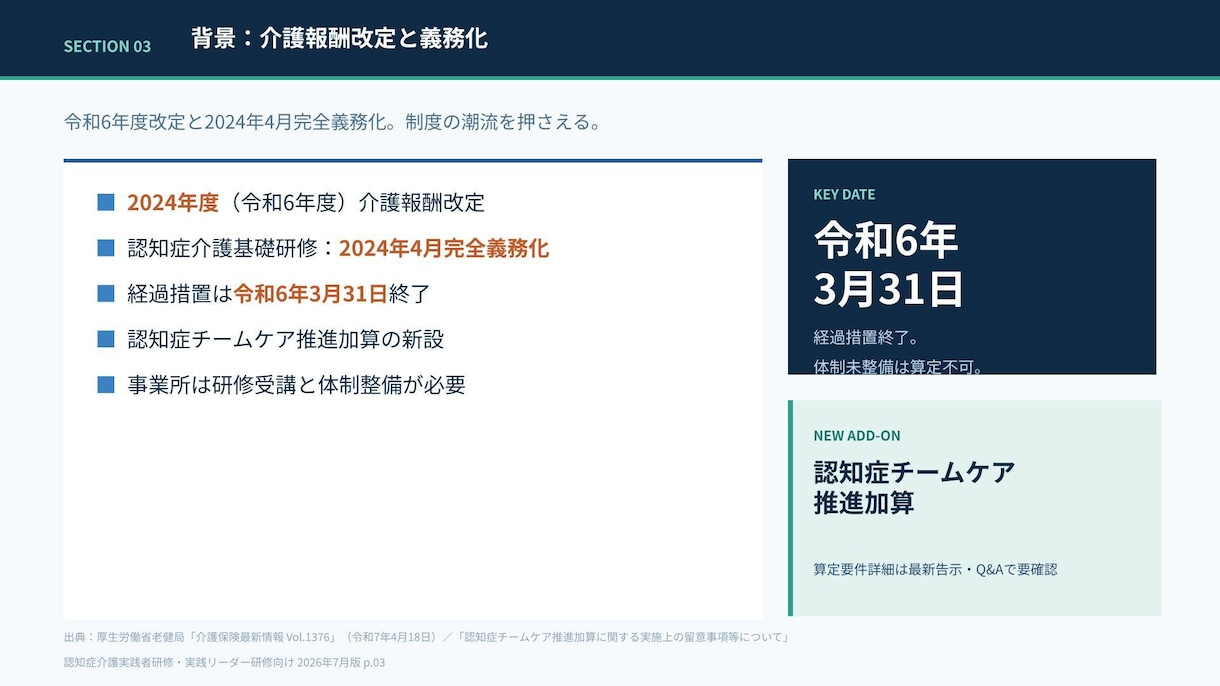
Task: Click text 認知症介護基礎研修： in second bullet
Action: tap(233, 248)
